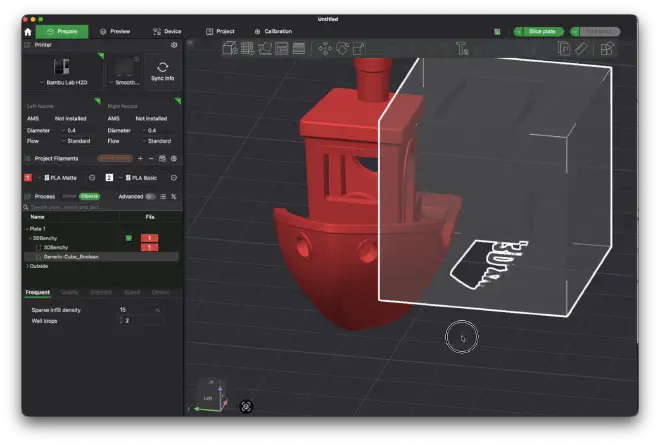
Task: Click the Arrange all objects icon
Action: tap(282, 48)
